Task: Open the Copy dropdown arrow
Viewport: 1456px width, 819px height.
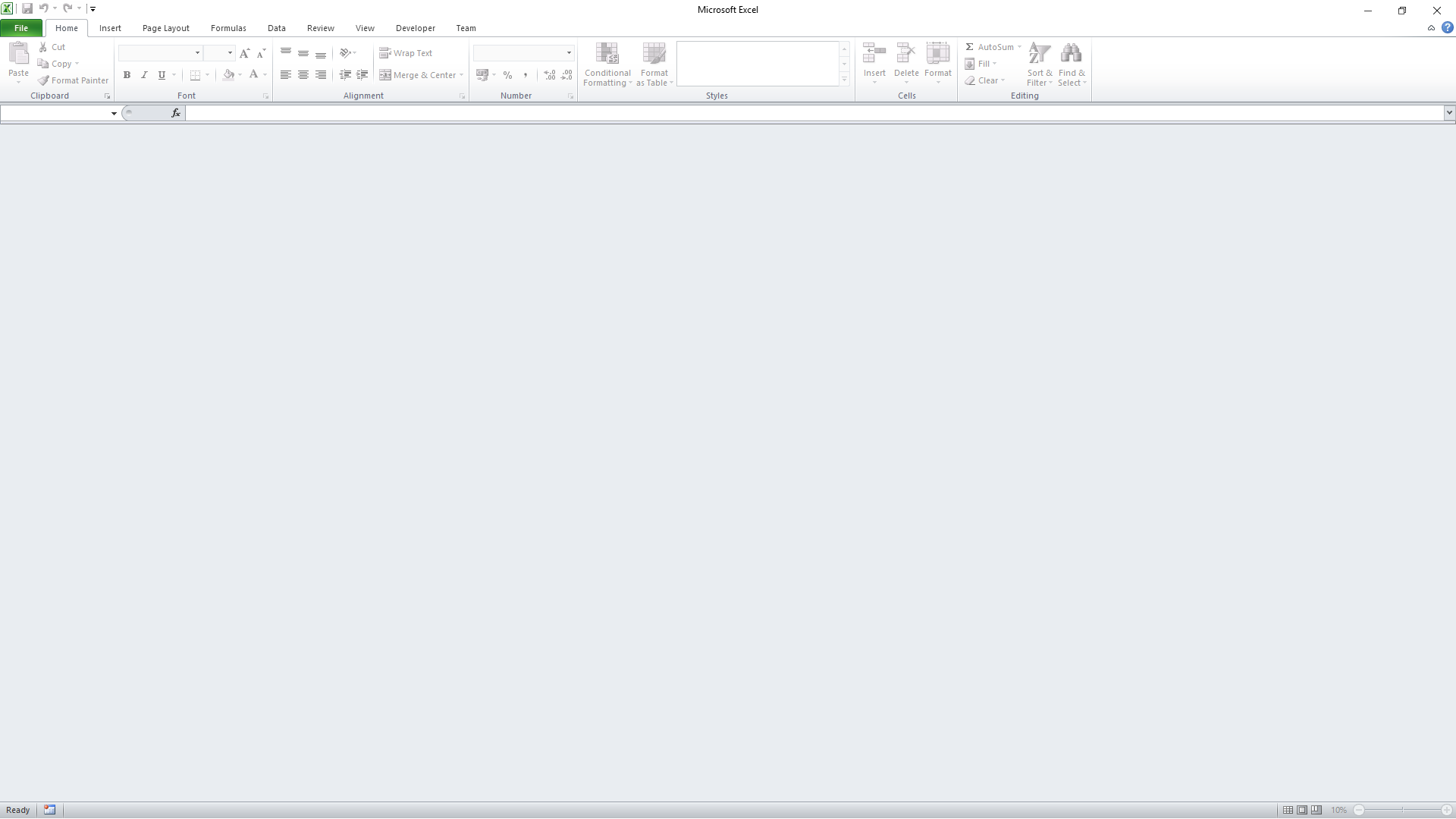Action: pyautogui.click(x=77, y=64)
